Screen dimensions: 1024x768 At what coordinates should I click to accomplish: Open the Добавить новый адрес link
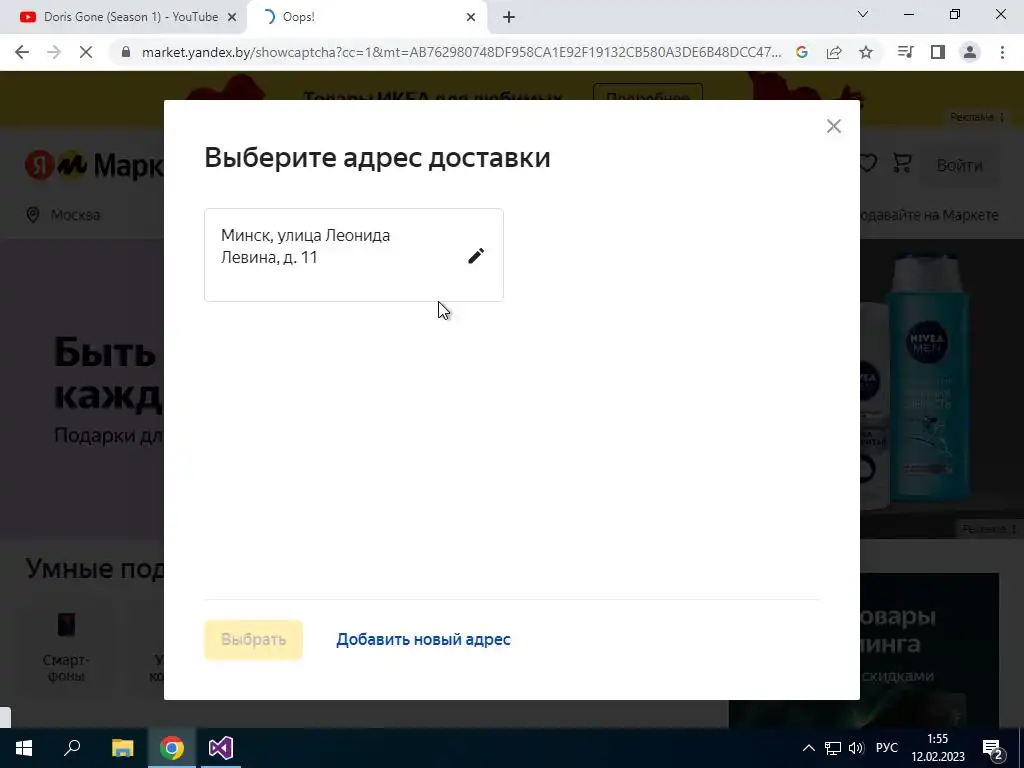click(x=423, y=639)
